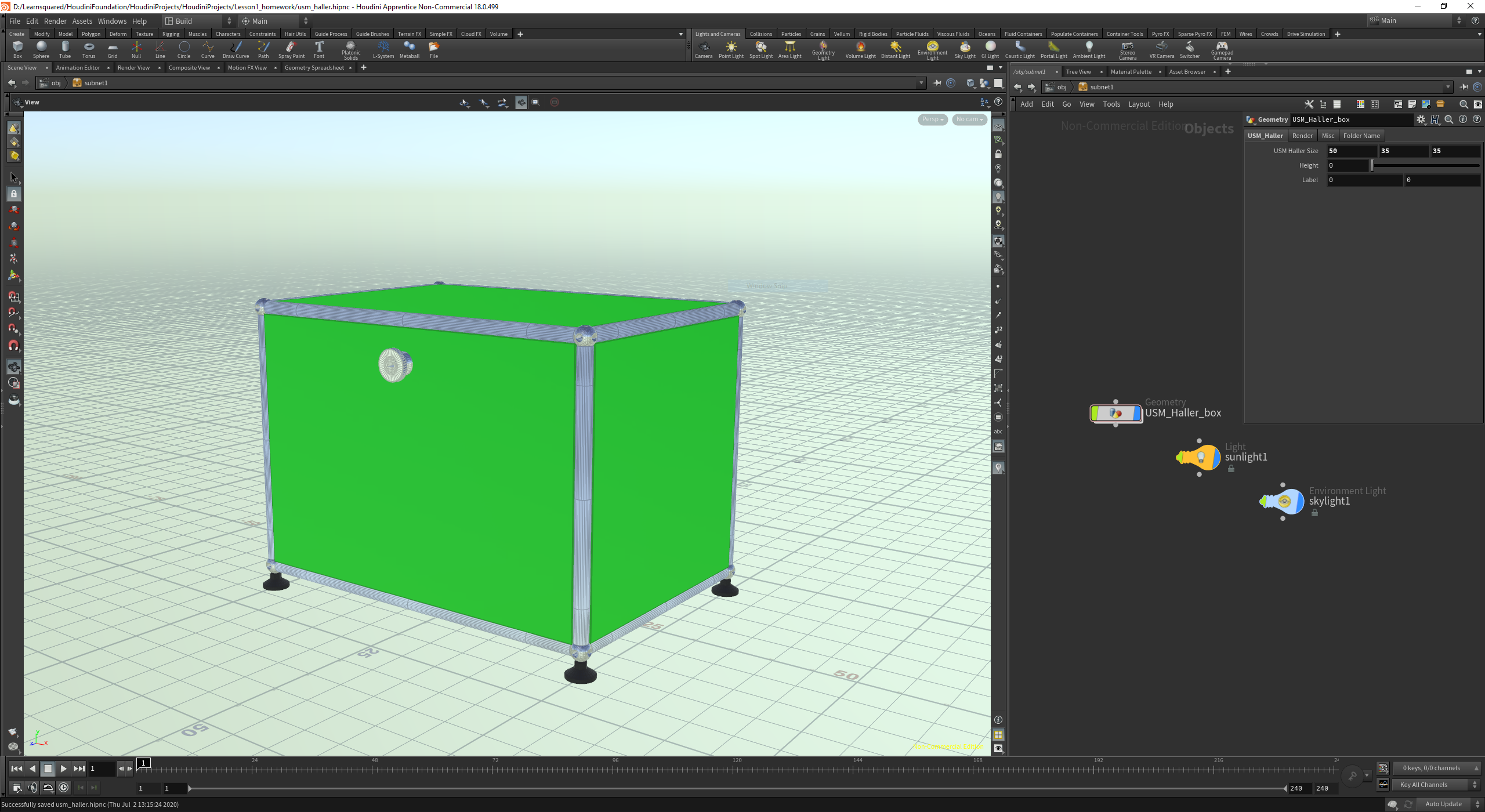This screenshot has height=812, width=1485.
Task: Add a Volume Light
Action: coord(860,50)
